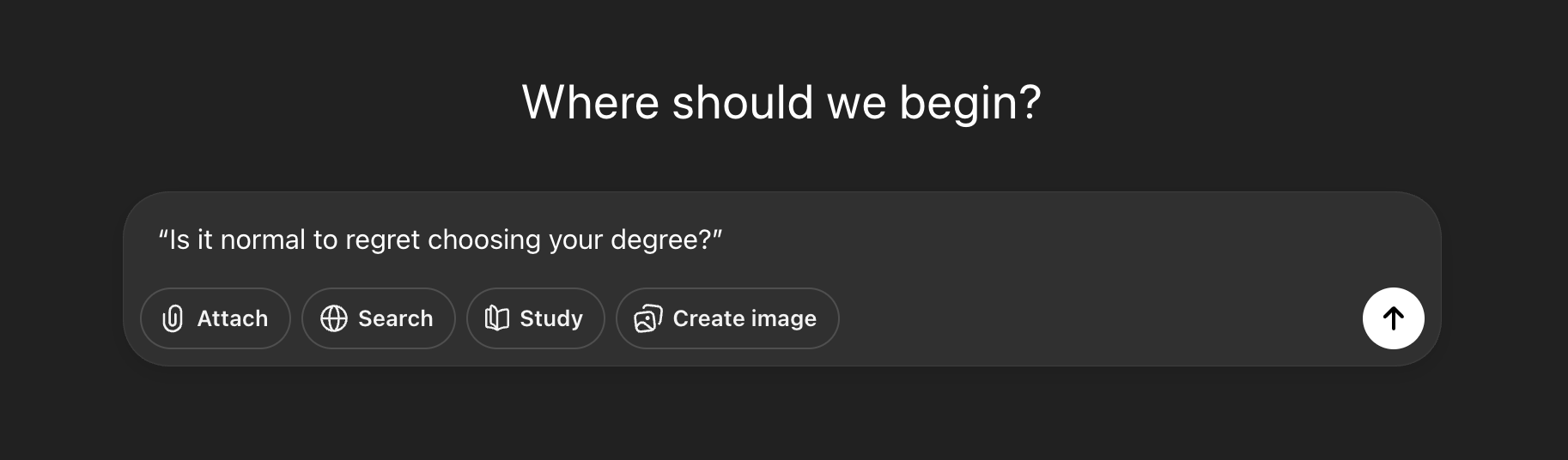Image resolution: width=1568 pixels, height=460 pixels.
Task: Toggle Study mode on
Action: (x=535, y=318)
